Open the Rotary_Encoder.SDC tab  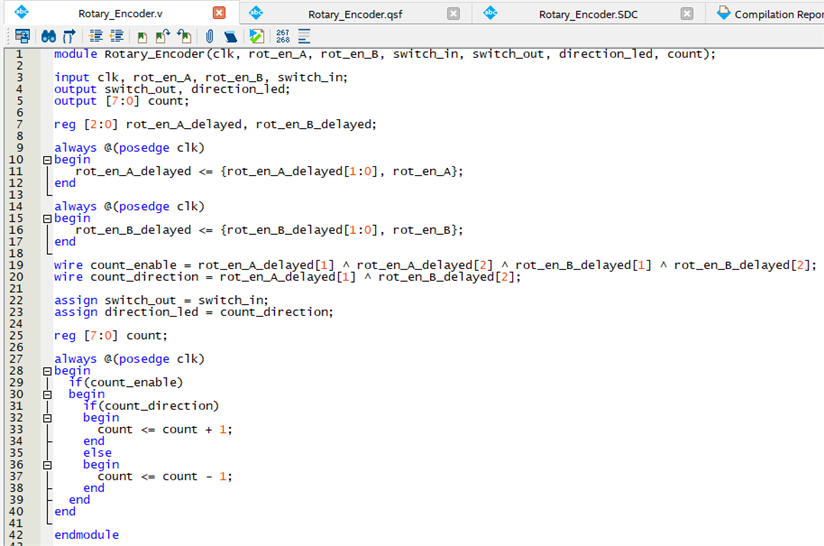click(x=588, y=14)
